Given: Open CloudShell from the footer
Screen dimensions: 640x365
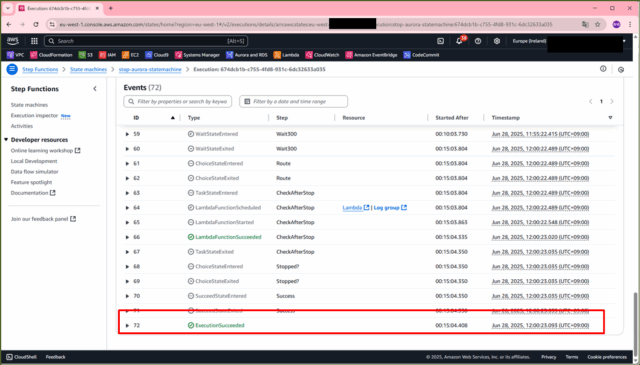Looking at the screenshot, I should click(x=21, y=357).
